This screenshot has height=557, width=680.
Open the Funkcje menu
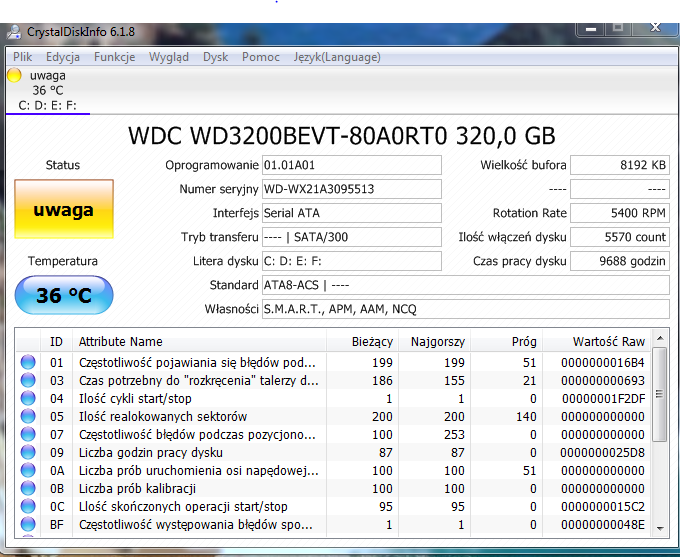[114, 57]
